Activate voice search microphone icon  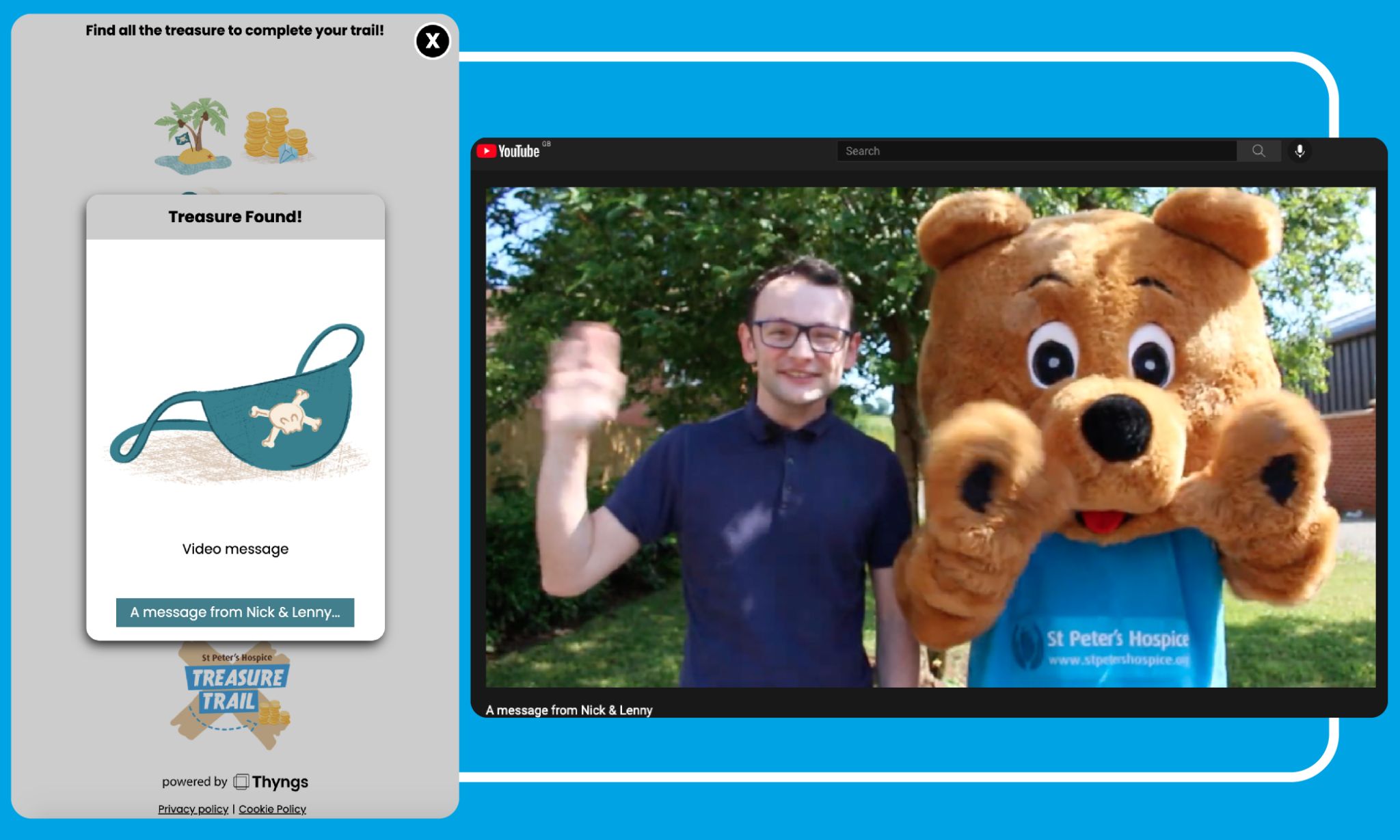pyautogui.click(x=1300, y=151)
